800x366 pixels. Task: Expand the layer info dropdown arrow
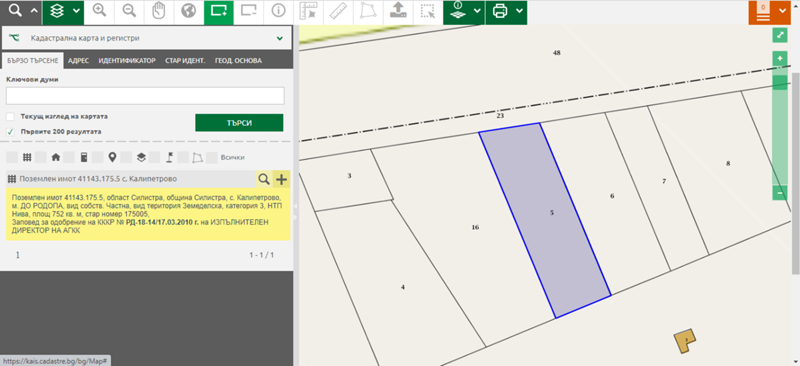tap(477, 11)
